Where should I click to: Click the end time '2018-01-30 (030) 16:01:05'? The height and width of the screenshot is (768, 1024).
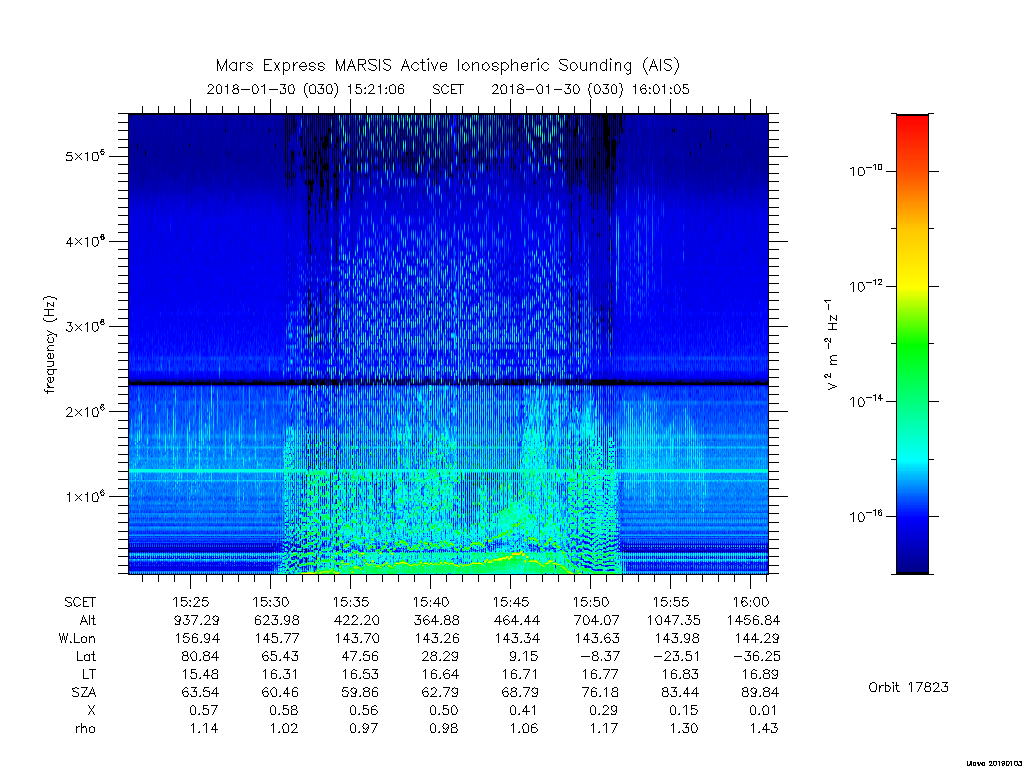(x=590, y=89)
